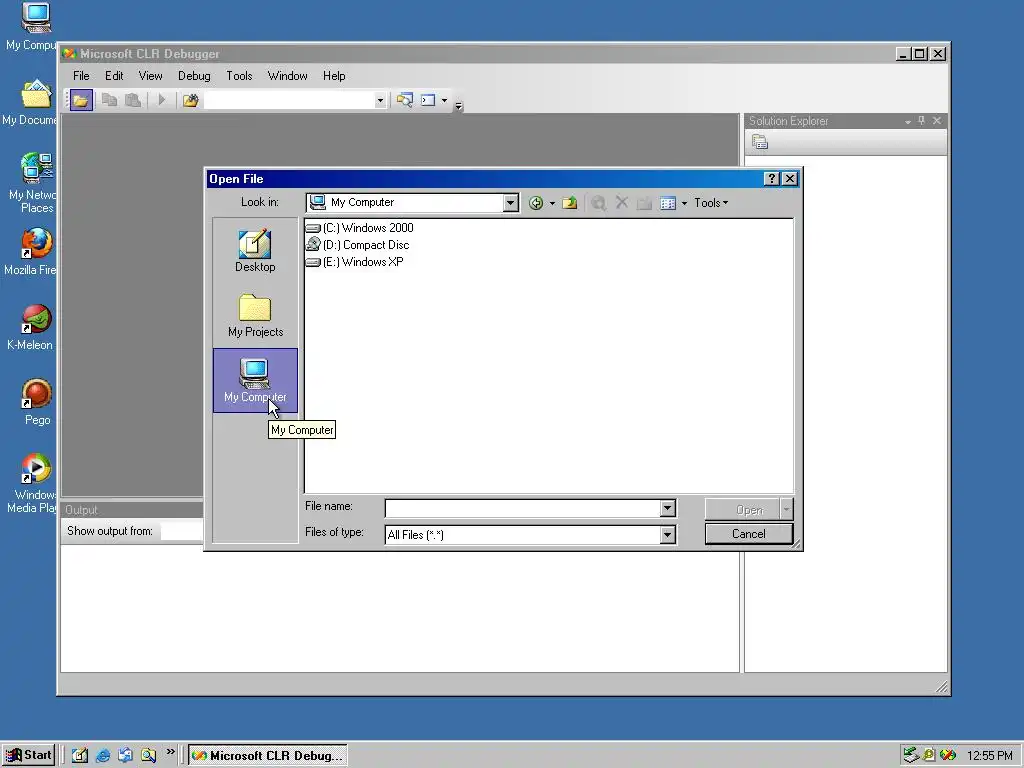Screen dimensions: 1024x768
Task: Go up one folder level
Action: click(569, 203)
